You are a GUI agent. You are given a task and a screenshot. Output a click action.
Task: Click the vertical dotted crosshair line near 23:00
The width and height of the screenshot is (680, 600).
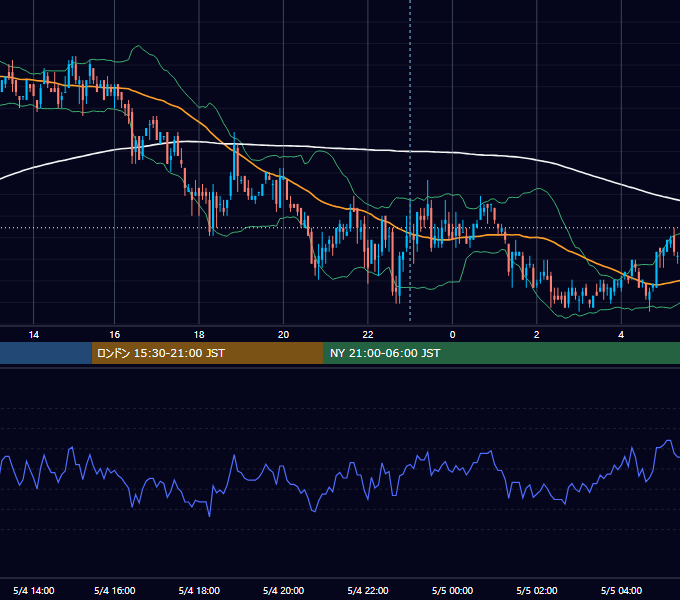pyautogui.click(x=410, y=160)
